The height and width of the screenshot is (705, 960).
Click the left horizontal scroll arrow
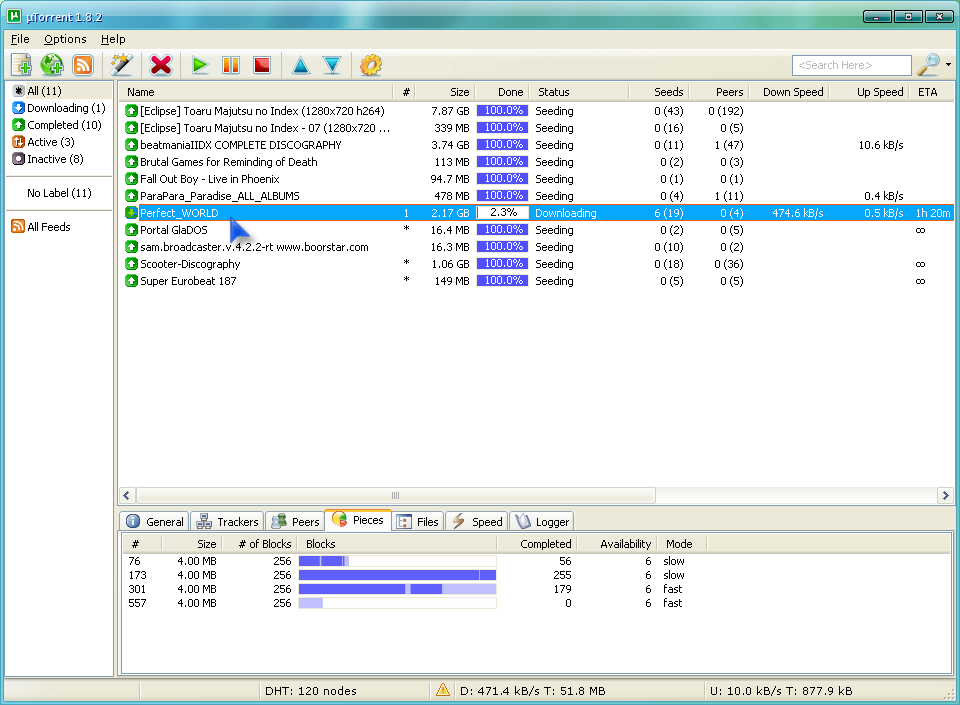click(127, 496)
